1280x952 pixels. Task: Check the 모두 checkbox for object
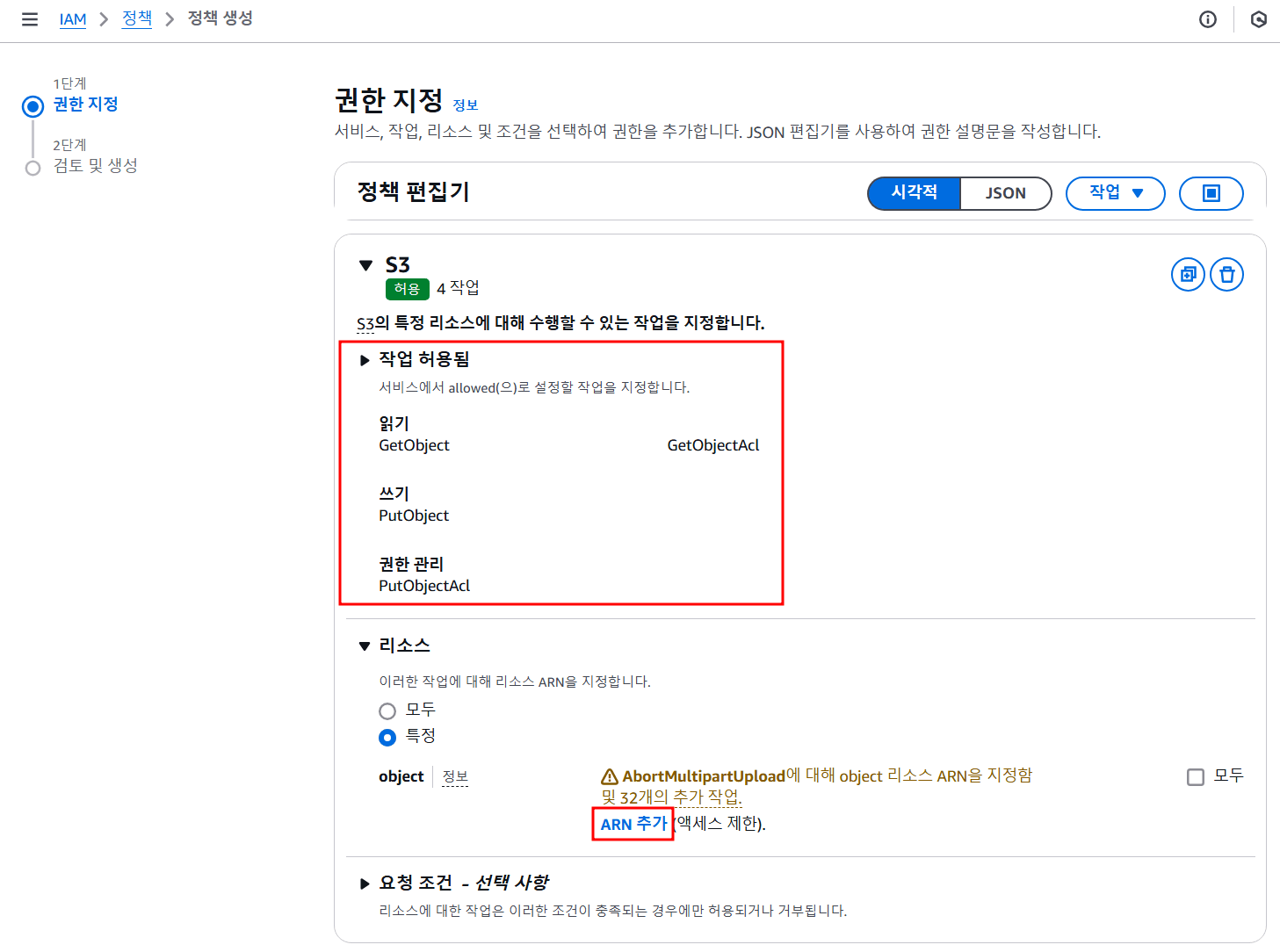click(x=1195, y=777)
